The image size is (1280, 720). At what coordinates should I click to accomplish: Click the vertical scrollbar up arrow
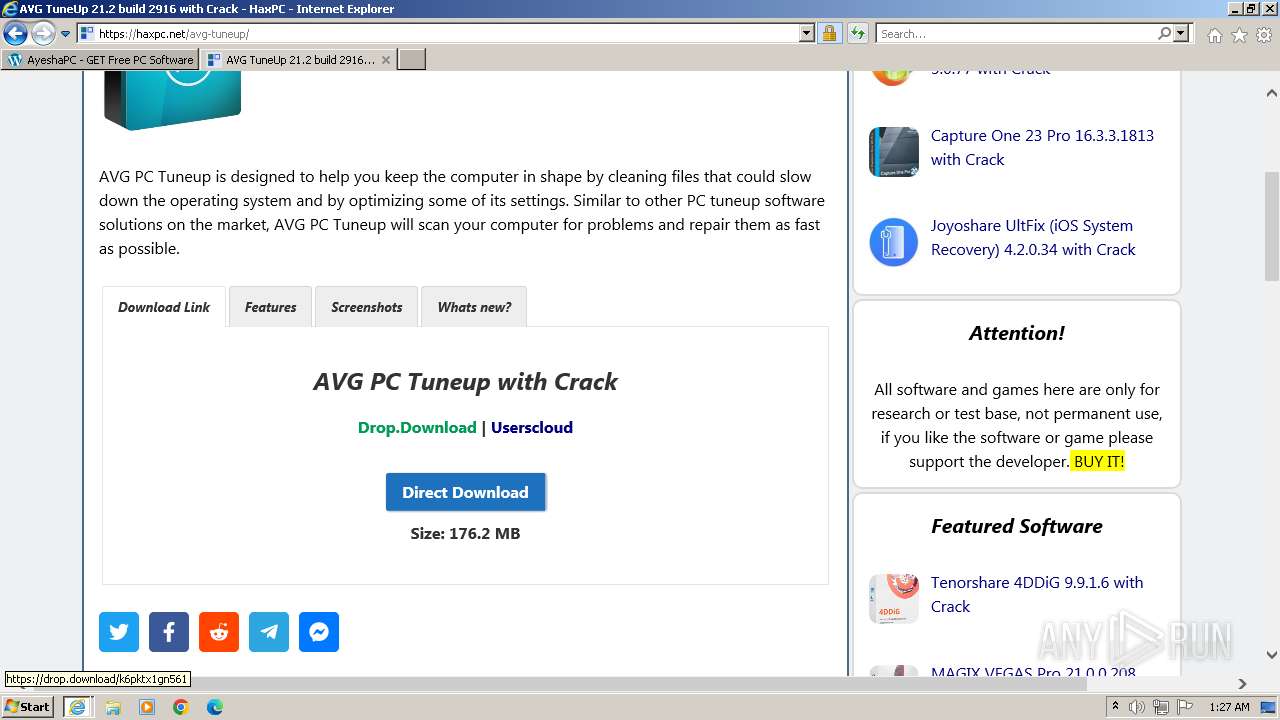point(1271,93)
